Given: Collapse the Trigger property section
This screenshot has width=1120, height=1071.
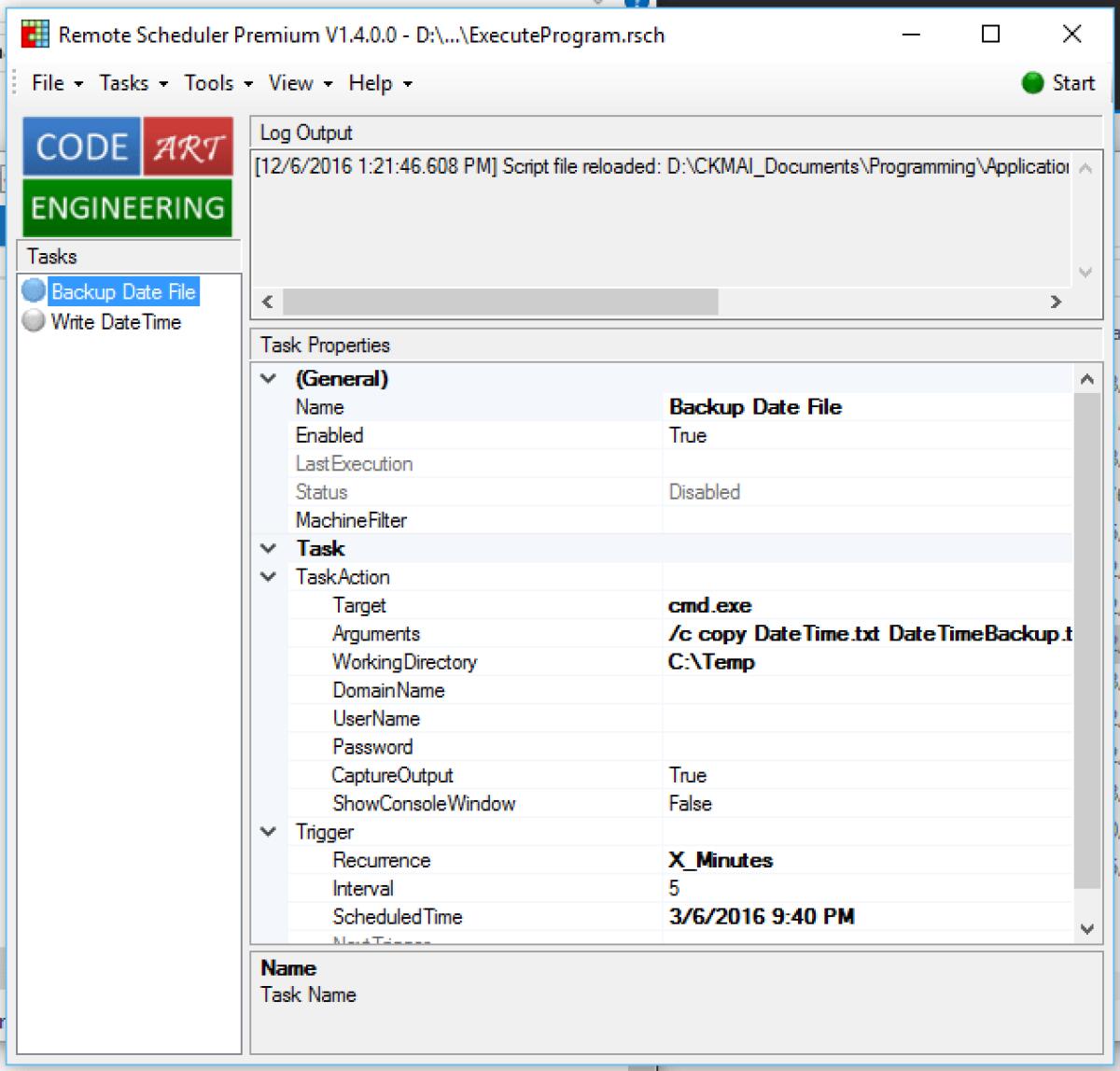Looking at the screenshot, I should pyautogui.click(x=269, y=832).
